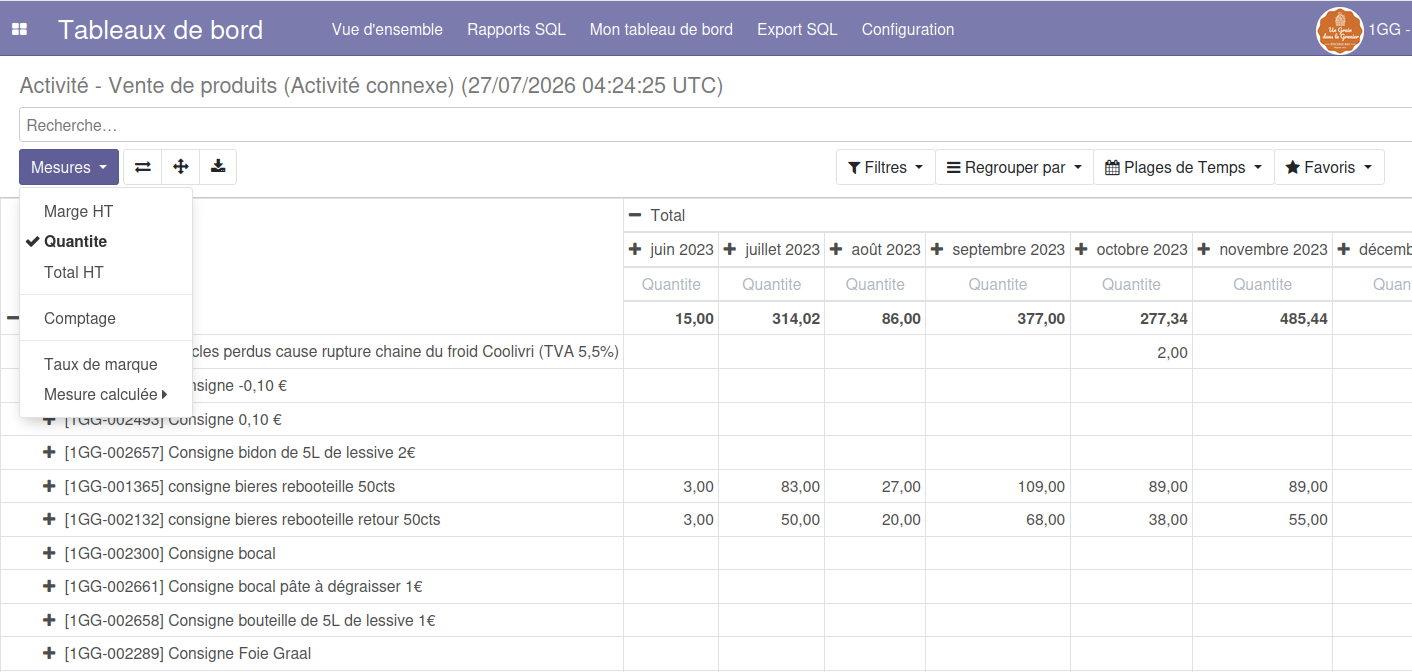Open Mesure calculée submenu
The width and height of the screenshot is (1412, 672).
[106, 394]
